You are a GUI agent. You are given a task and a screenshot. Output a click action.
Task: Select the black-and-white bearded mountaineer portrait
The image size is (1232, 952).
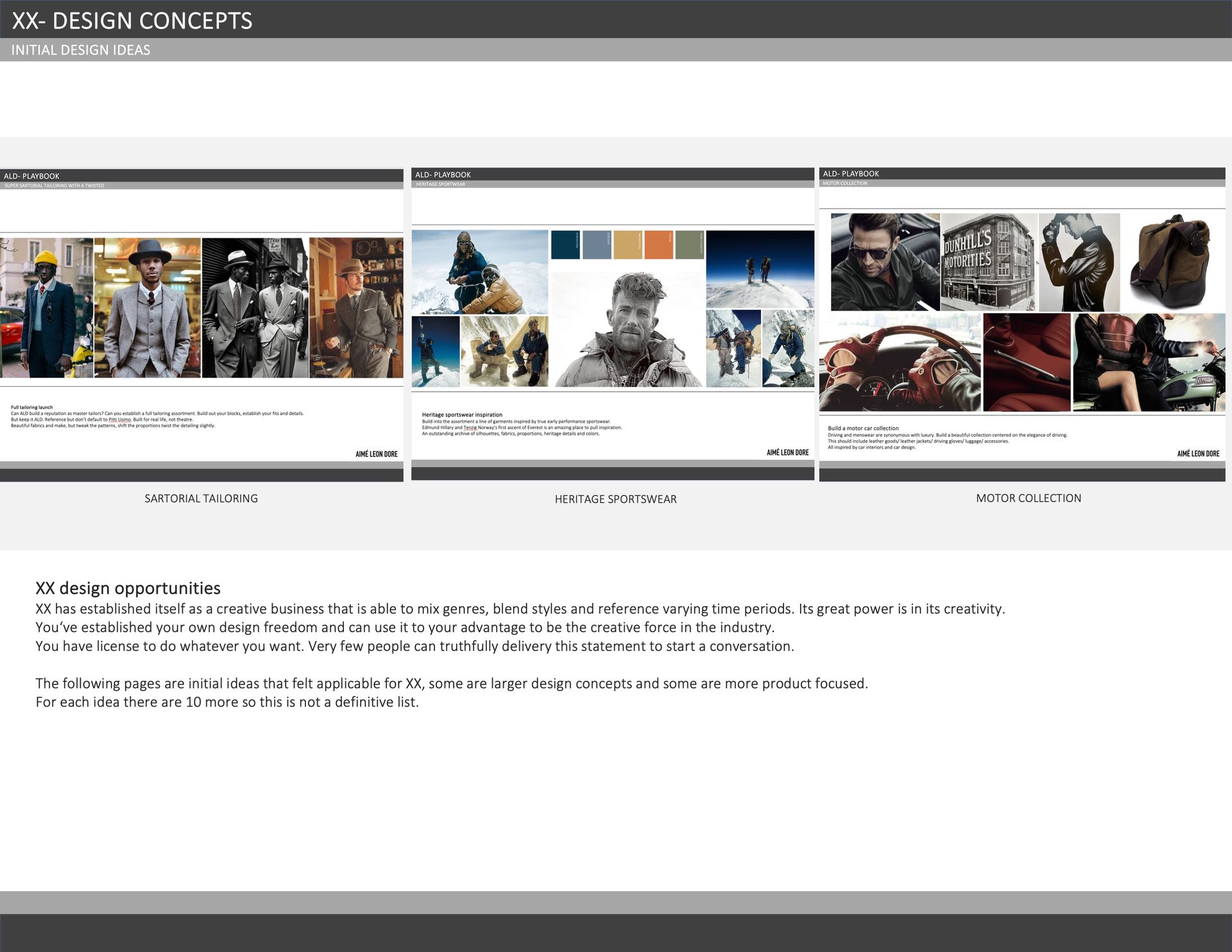(628, 330)
